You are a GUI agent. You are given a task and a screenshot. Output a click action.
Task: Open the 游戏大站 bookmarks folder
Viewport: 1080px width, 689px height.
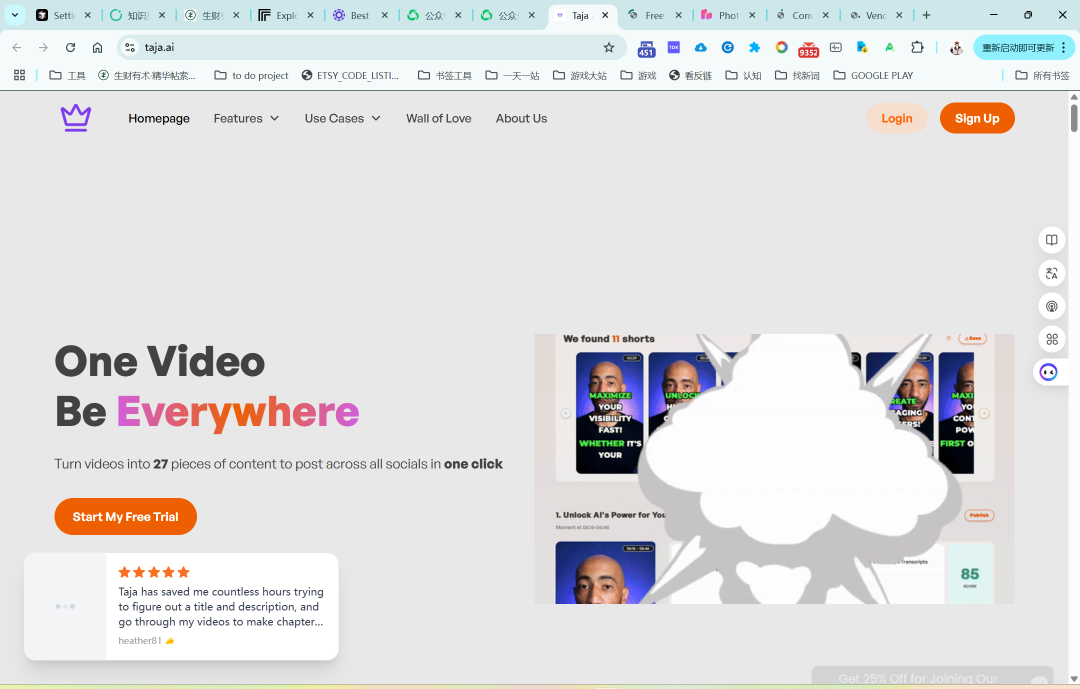pos(580,75)
